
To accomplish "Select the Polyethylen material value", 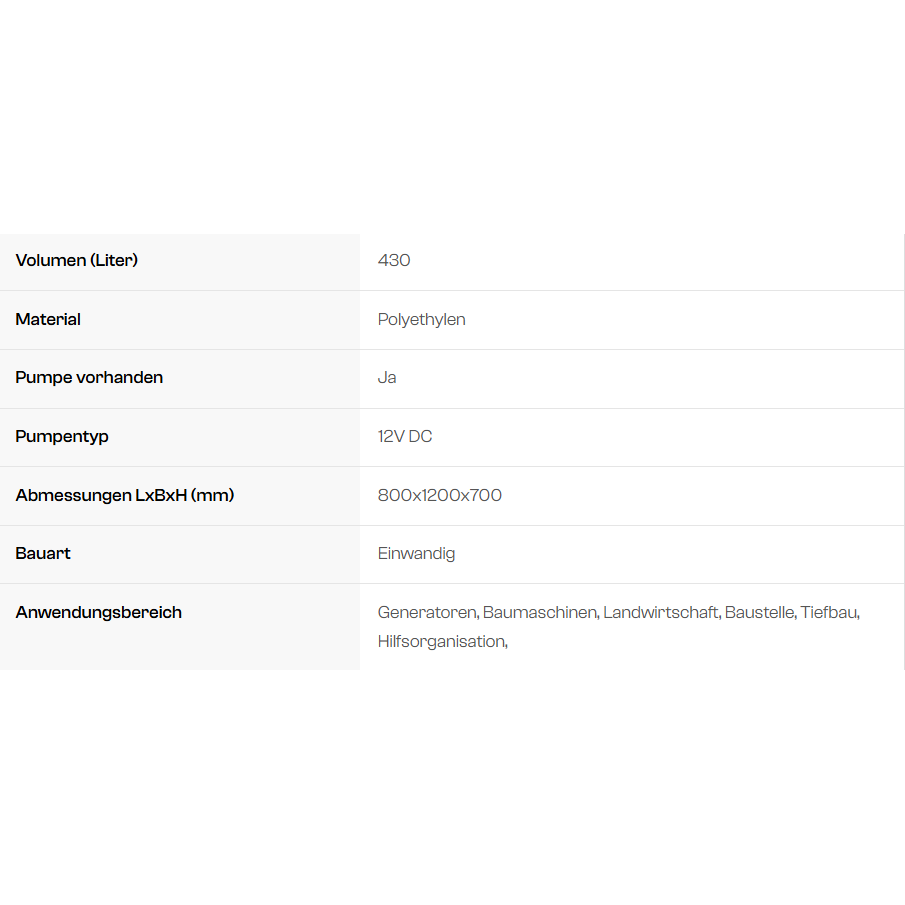I will 421,319.
